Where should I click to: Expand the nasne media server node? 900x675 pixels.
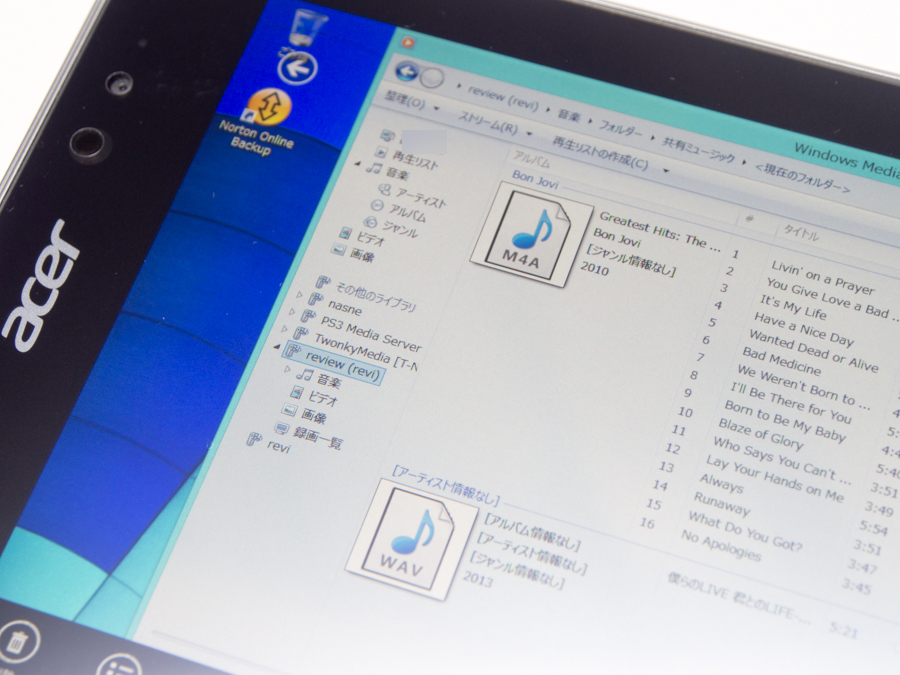point(299,295)
